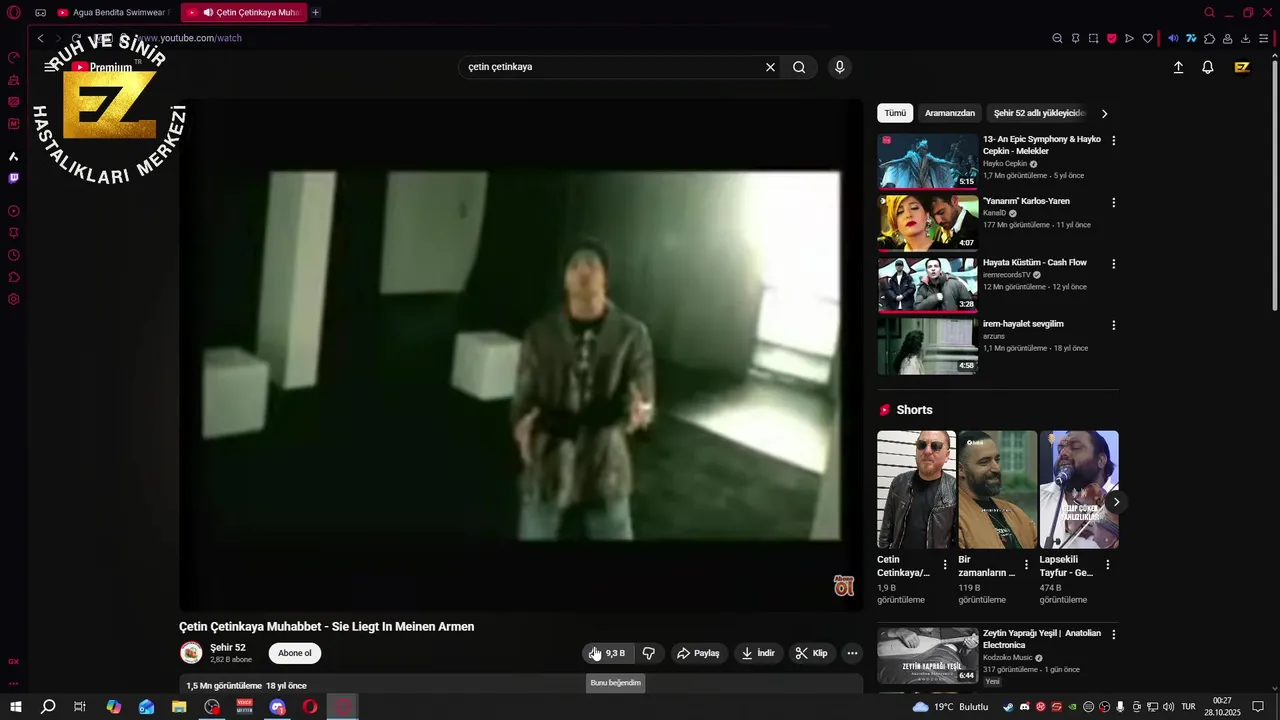This screenshot has width=1280, height=720.
Task: Open the Şehir 52 channel name link
Action: 228,647
